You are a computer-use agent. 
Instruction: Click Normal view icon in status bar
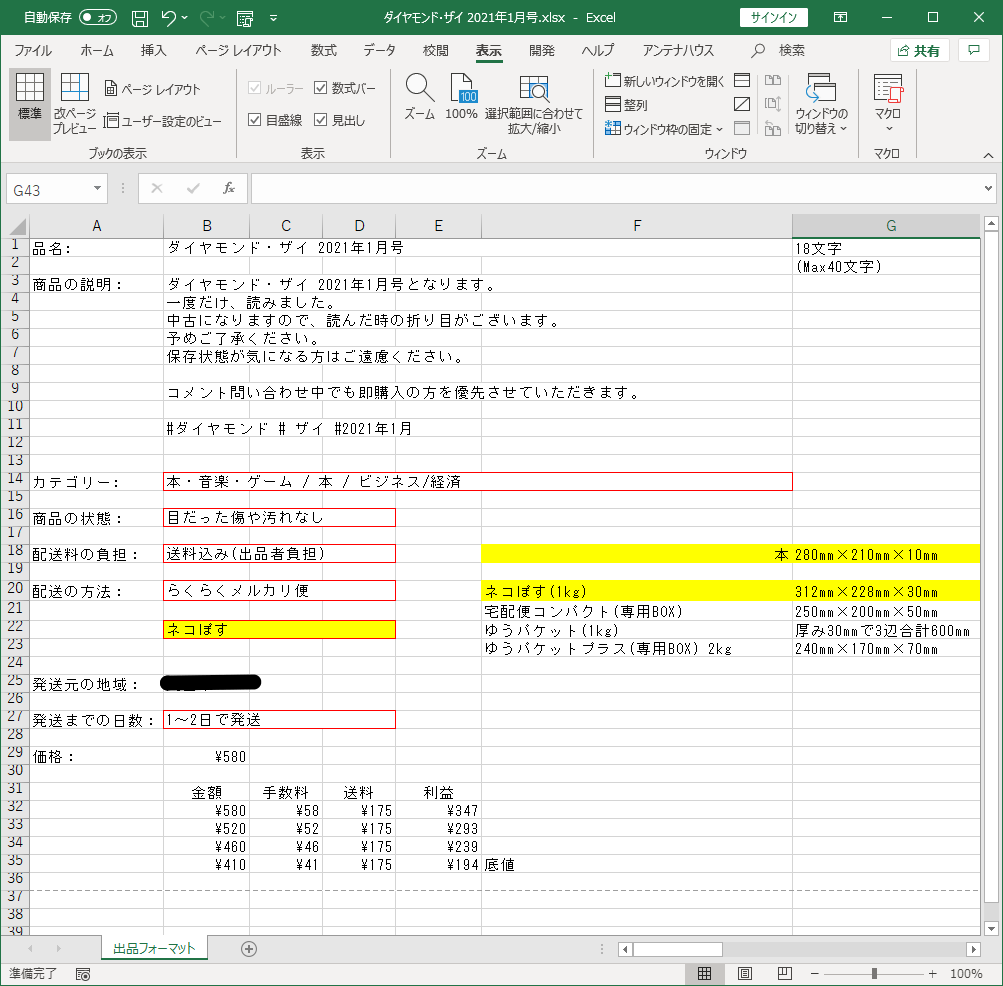pos(704,974)
